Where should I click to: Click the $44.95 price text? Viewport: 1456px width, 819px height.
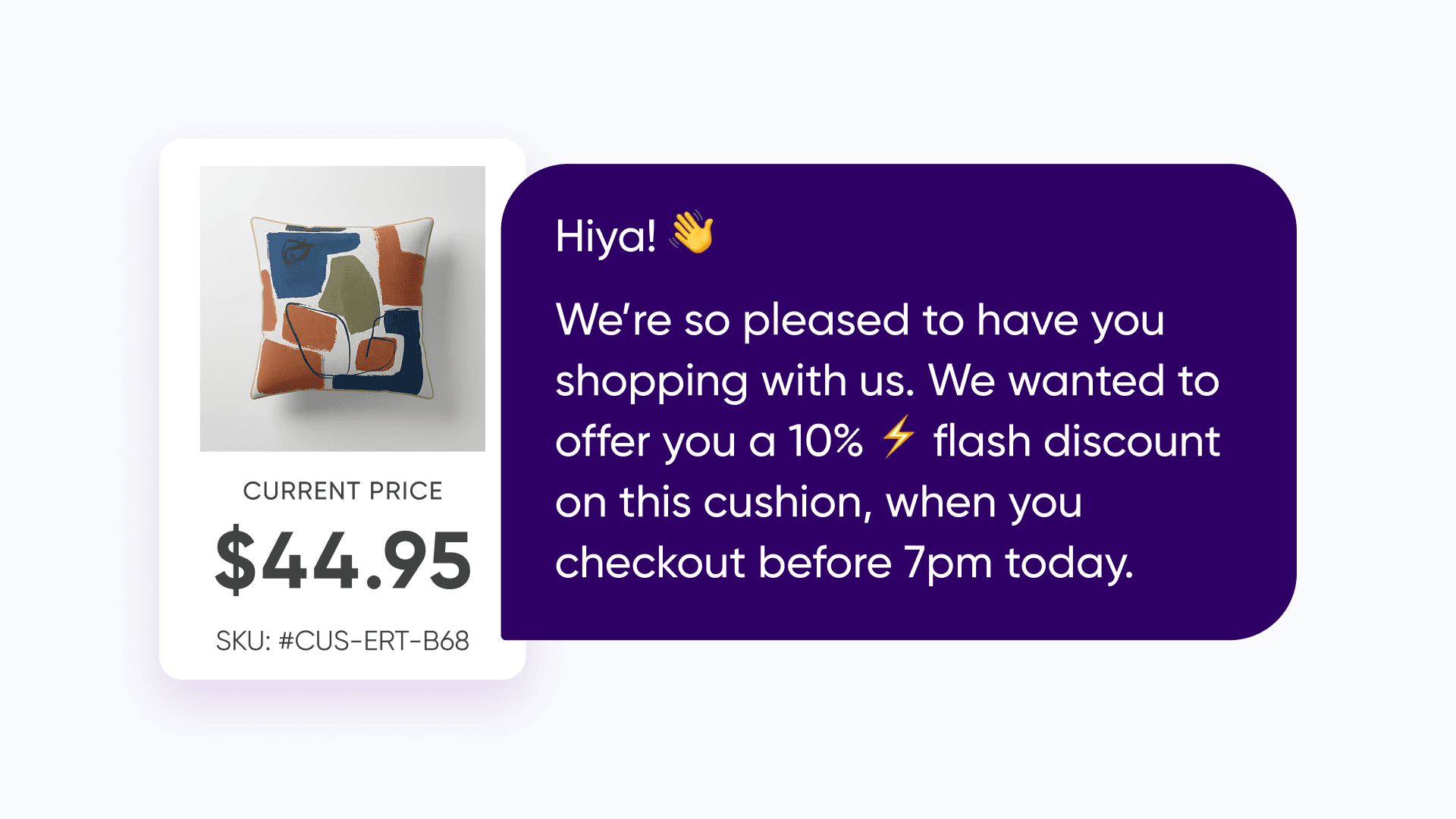343,560
